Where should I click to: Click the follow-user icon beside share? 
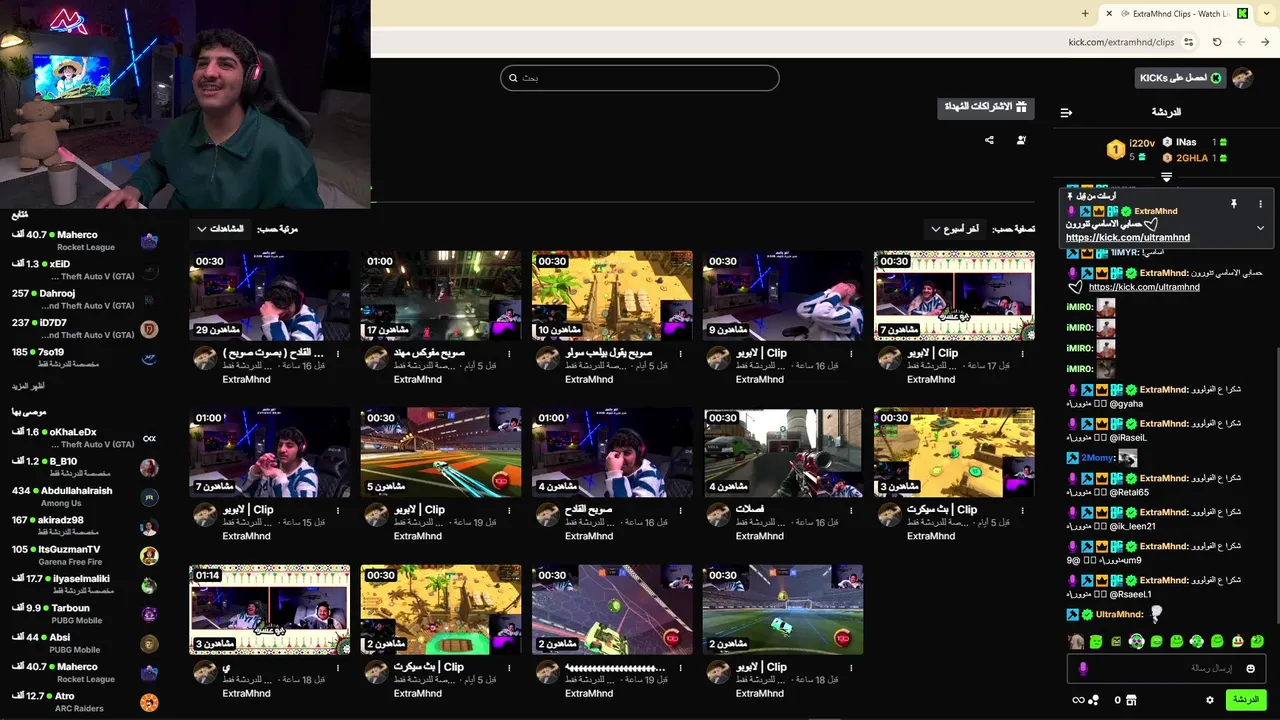tap(1021, 140)
